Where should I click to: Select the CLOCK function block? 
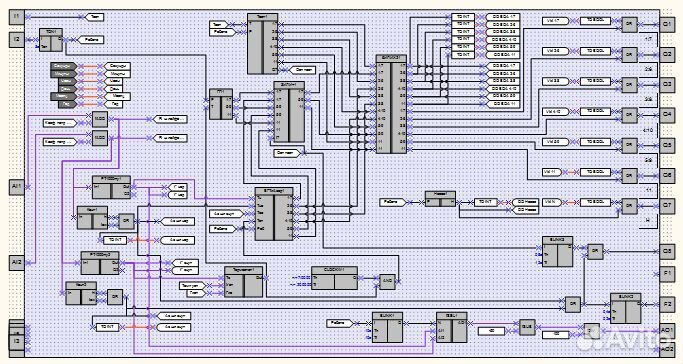335,278
